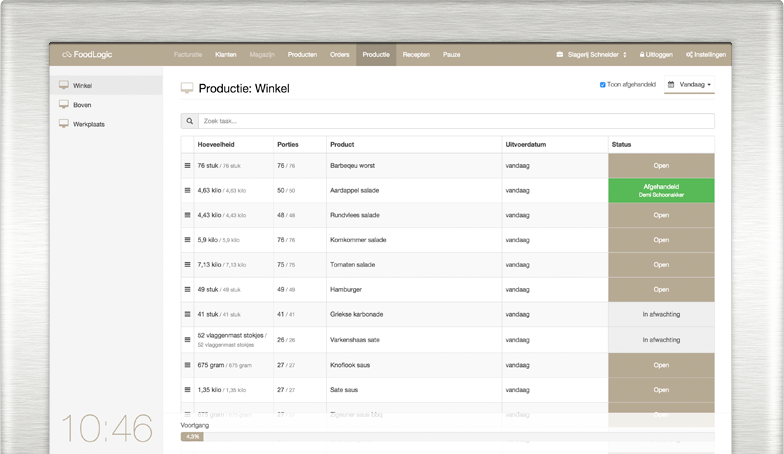The image size is (784, 454).
Task: Open the Slagerij Schneider company switcher
Action: pyautogui.click(x=592, y=54)
